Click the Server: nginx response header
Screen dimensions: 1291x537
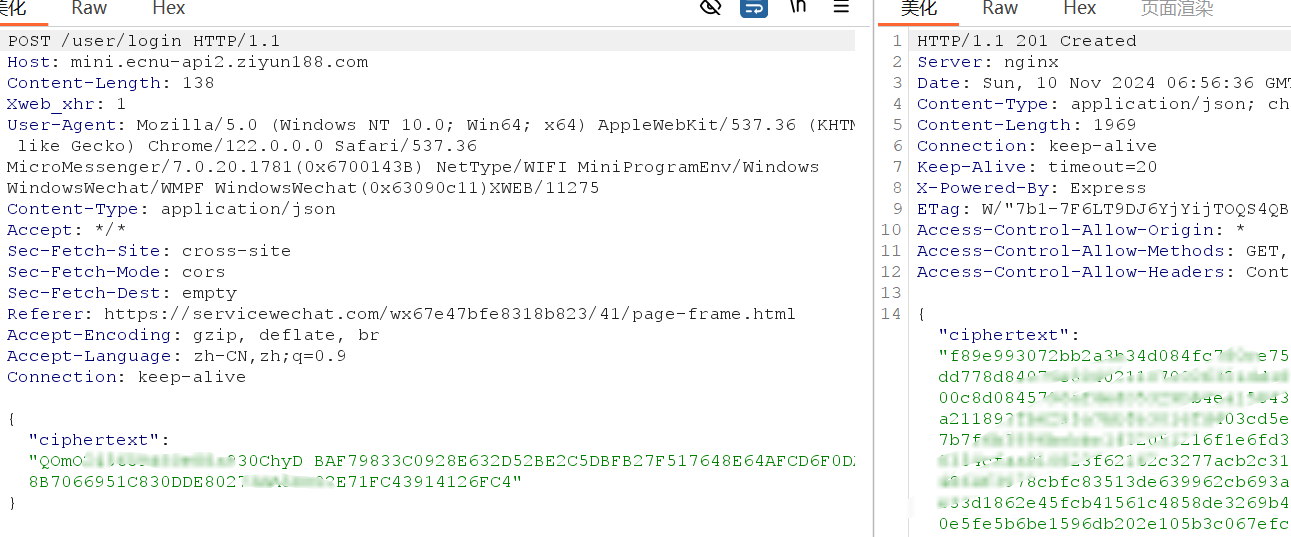click(988, 62)
